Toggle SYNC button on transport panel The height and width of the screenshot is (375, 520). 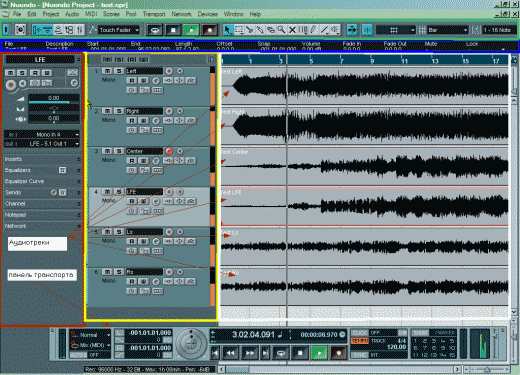[359, 355]
